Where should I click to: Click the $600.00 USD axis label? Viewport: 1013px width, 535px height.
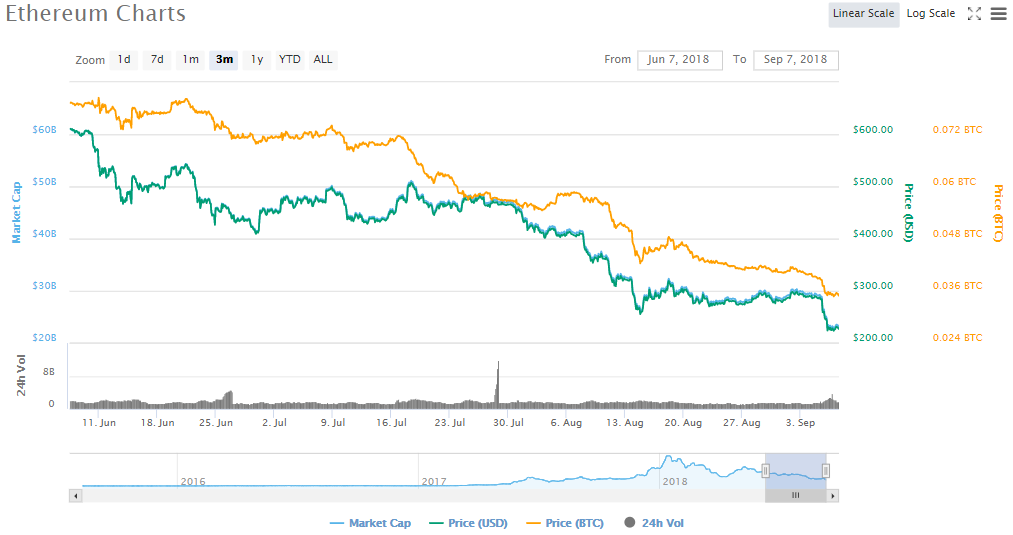point(873,130)
